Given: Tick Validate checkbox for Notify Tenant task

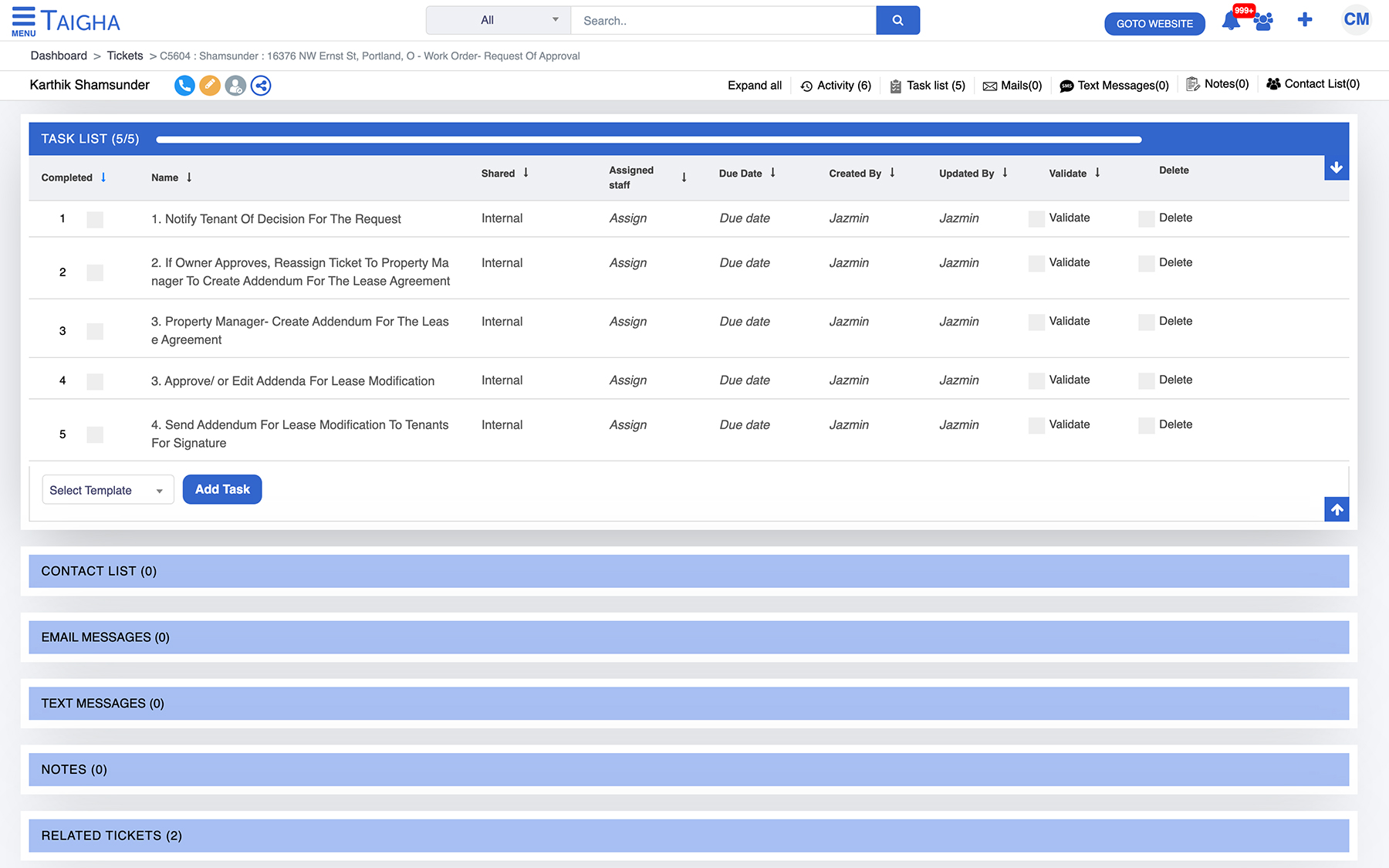Looking at the screenshot, I should 1036,219.
